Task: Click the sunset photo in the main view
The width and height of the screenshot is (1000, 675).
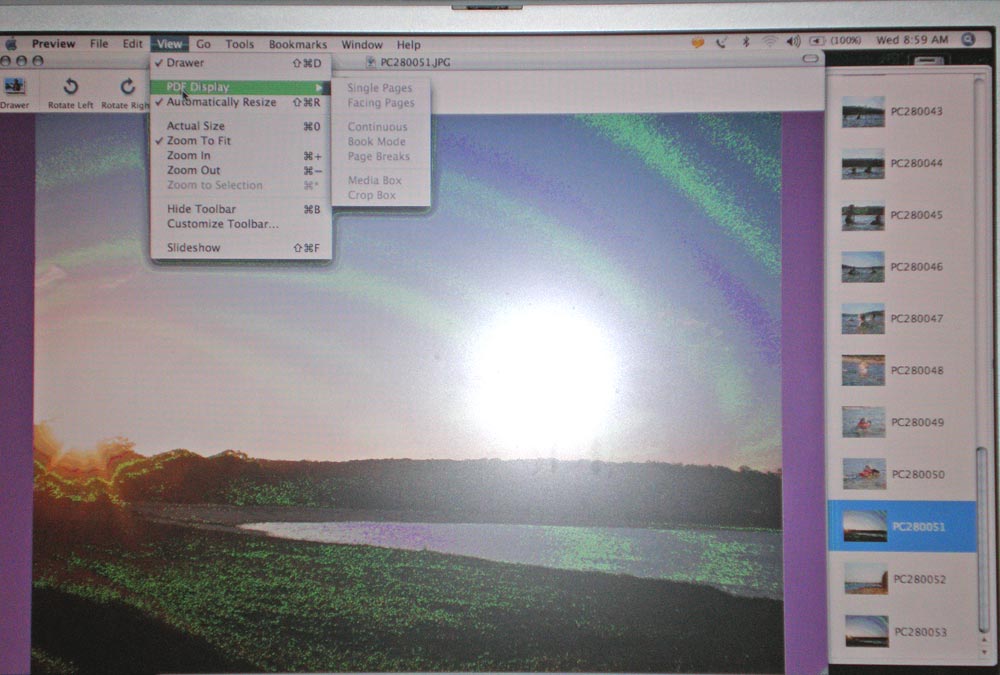Action: coord(408,392)
